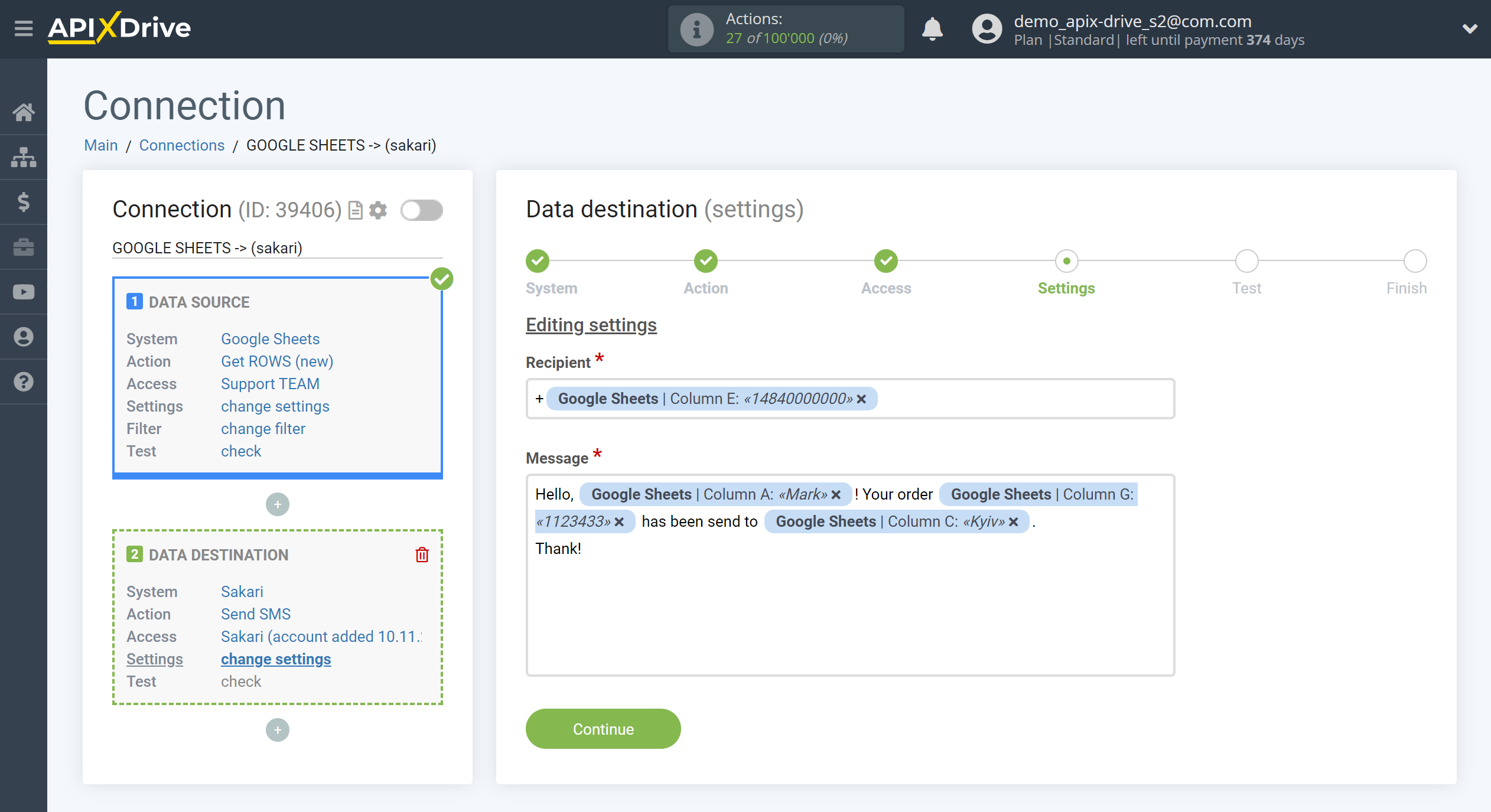Open the notifications bell
Image resolution: width=1491 pixels, height=812 pixels.
pyautogui.click(x=932, y=29)
